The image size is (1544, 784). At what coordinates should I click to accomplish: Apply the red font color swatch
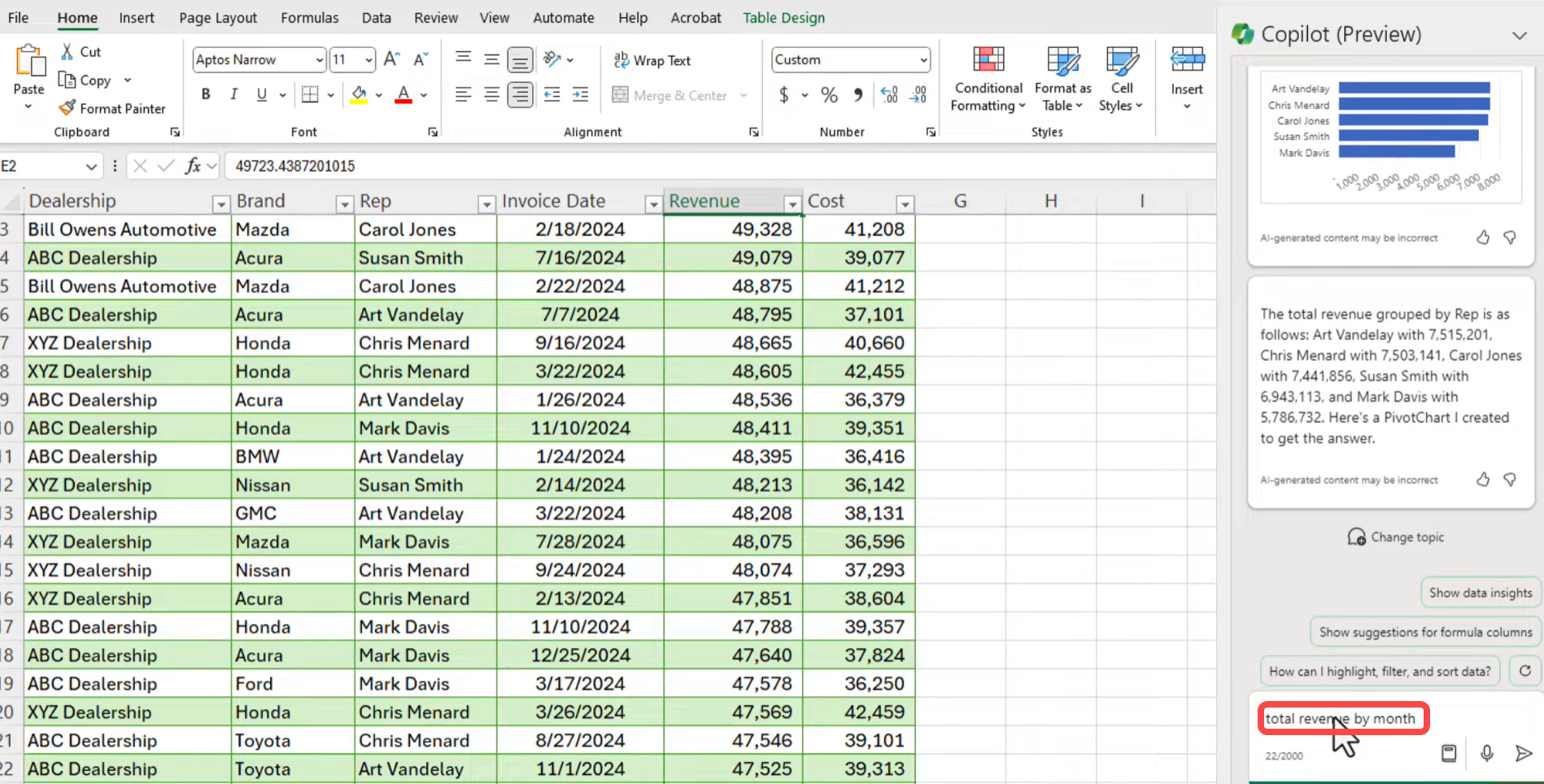click(x=403, y=94)
